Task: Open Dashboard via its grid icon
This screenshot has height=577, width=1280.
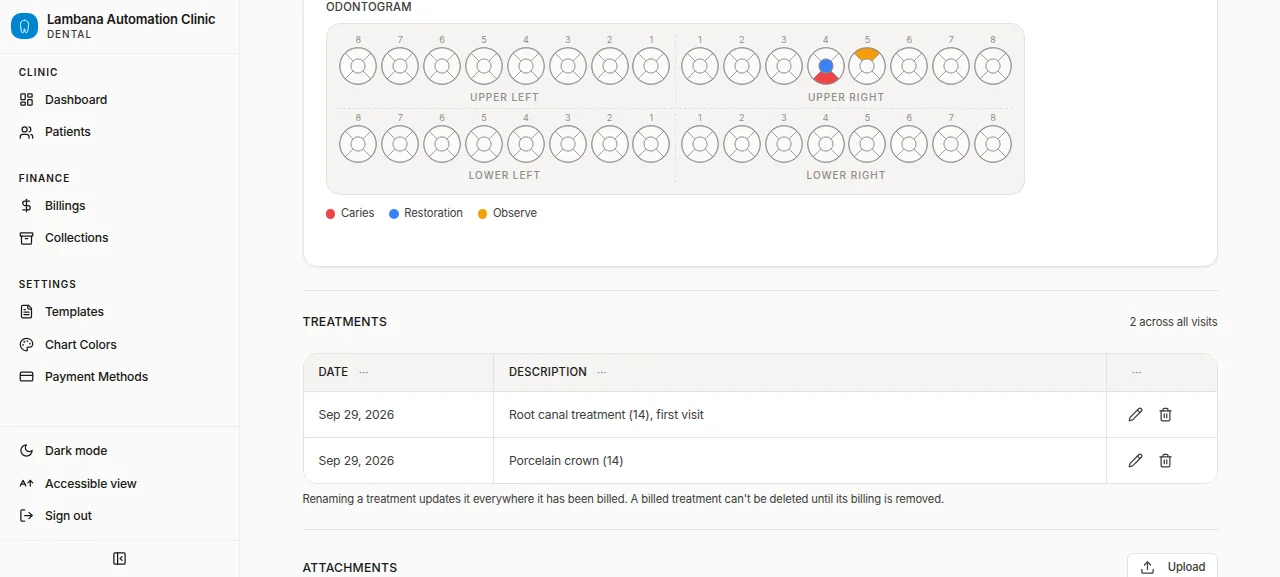Action: (x=27, y=100)
